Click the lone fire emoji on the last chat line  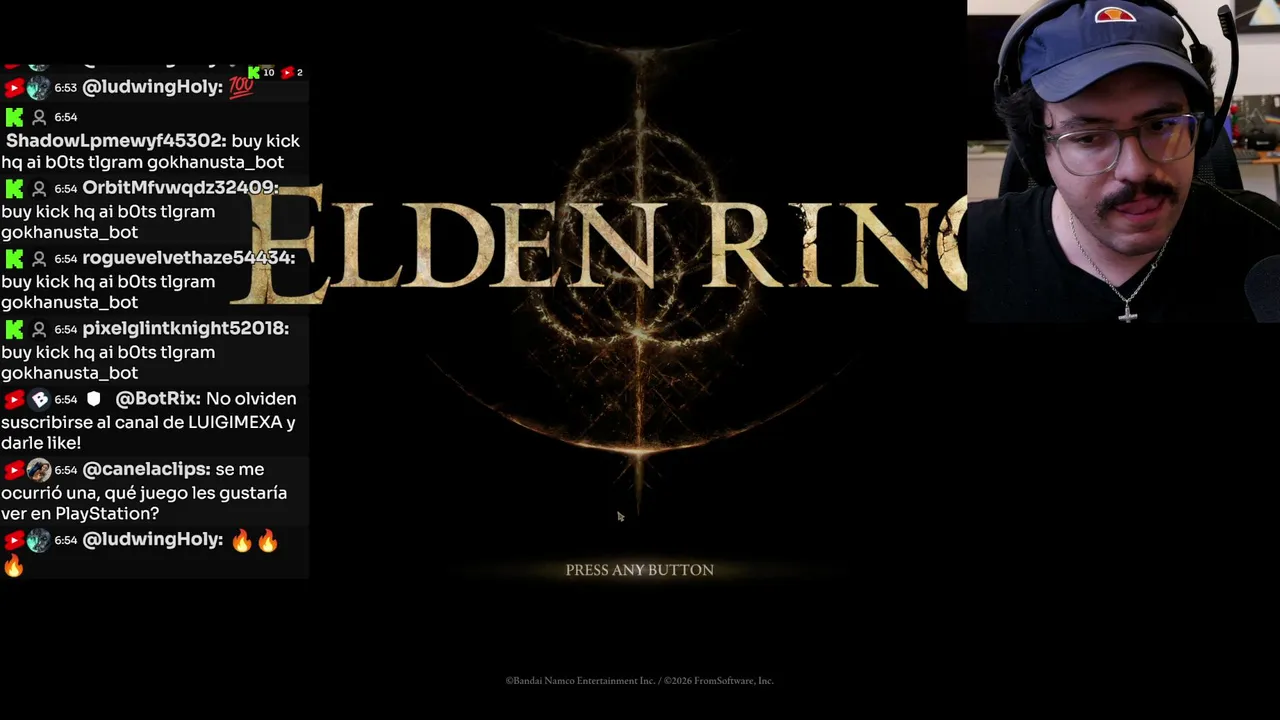click(x=13, y=566)
